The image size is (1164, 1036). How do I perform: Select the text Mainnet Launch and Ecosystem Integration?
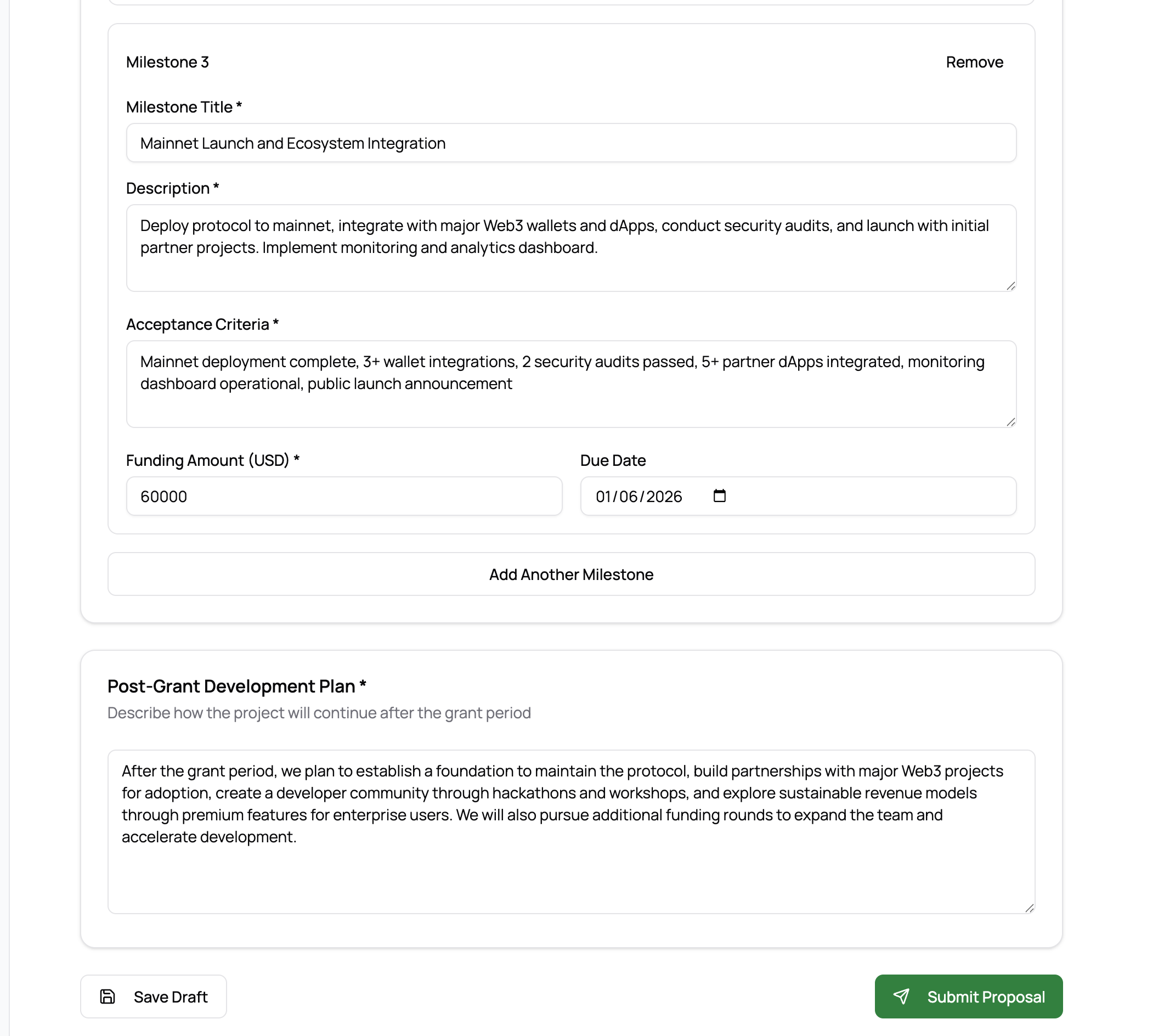coord(292,143)
